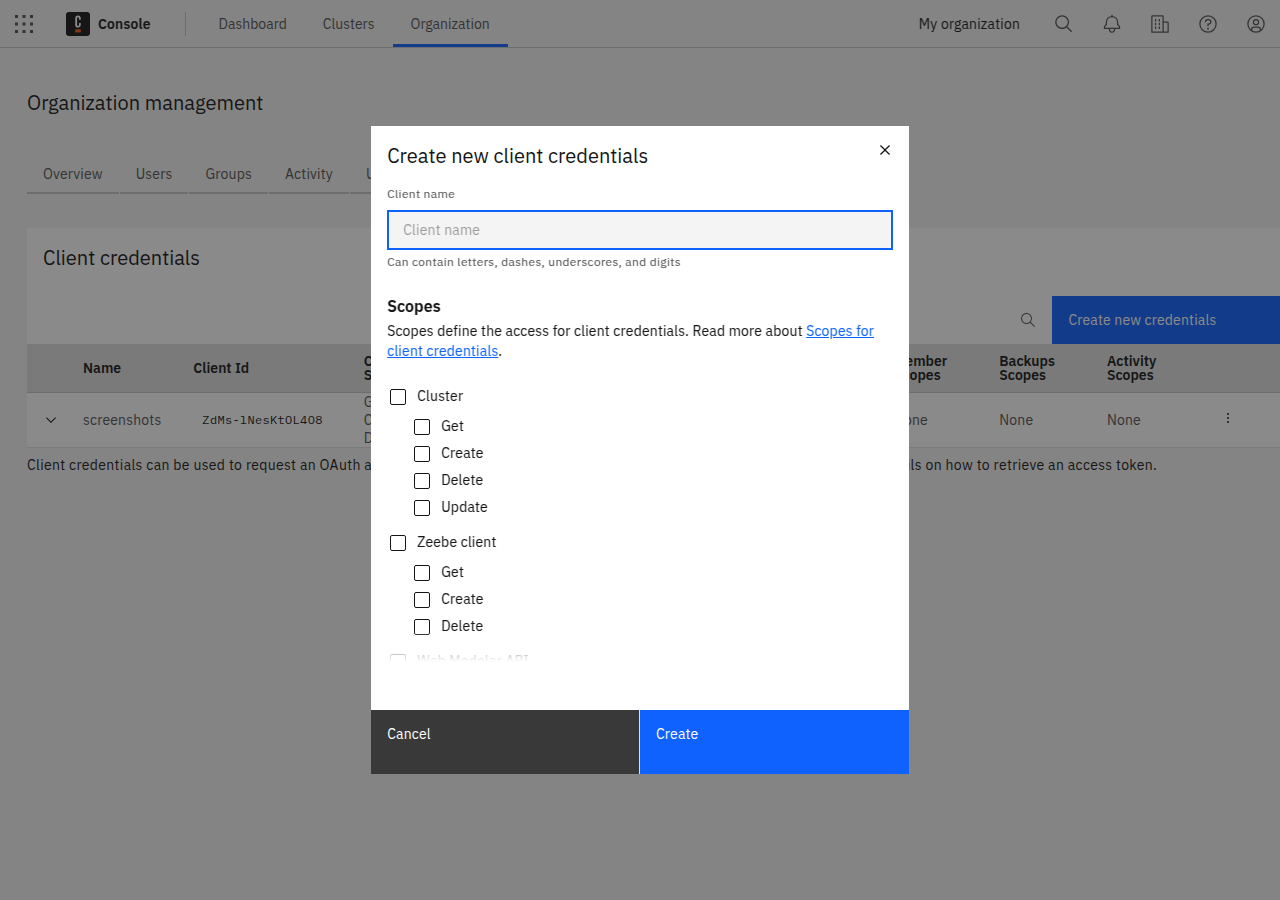Click the Client name input field
Image resolution: width=1280 pixels, height=900 pixels.
[639, 230]
